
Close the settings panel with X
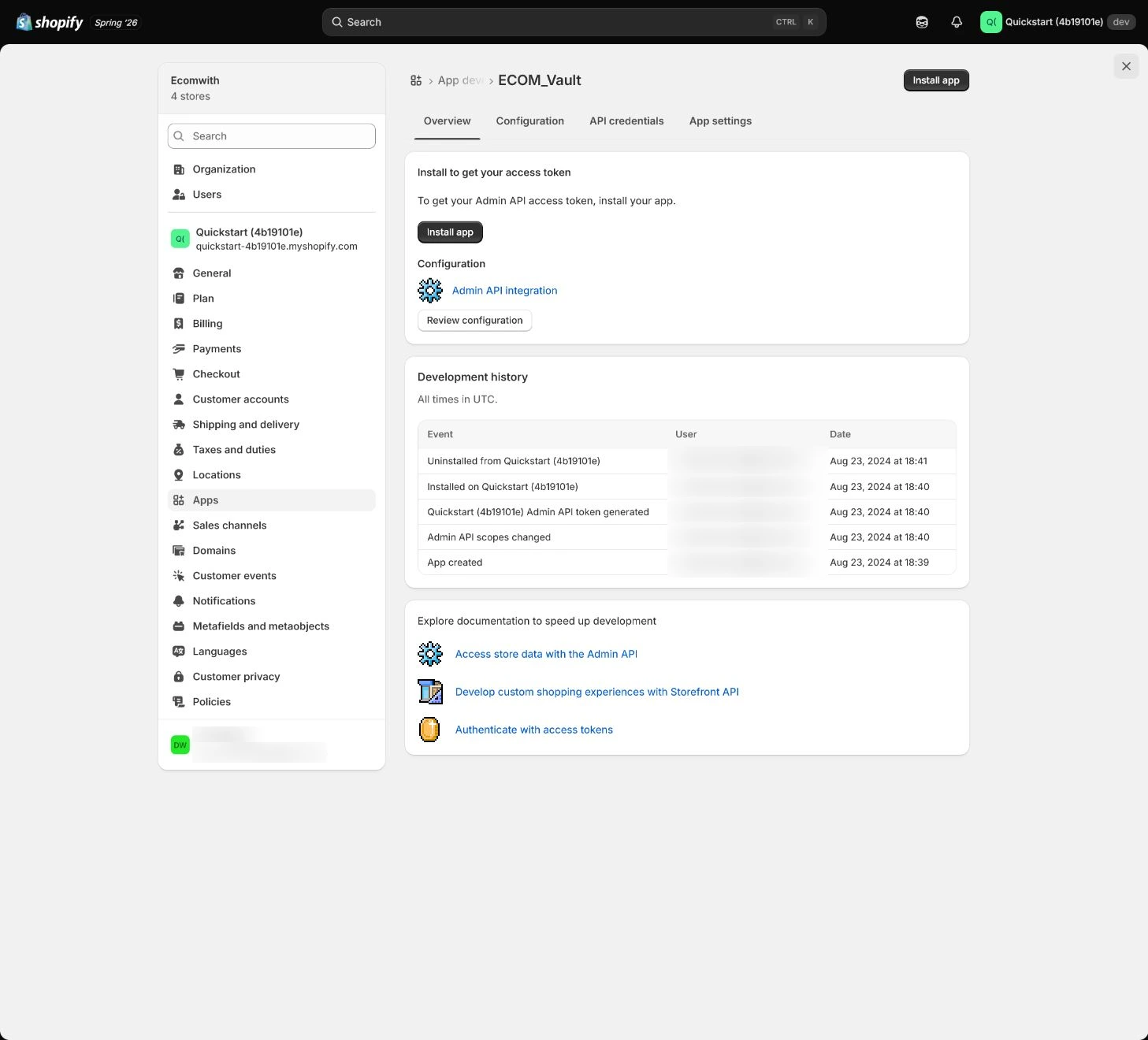click(x=1126, y=66)
